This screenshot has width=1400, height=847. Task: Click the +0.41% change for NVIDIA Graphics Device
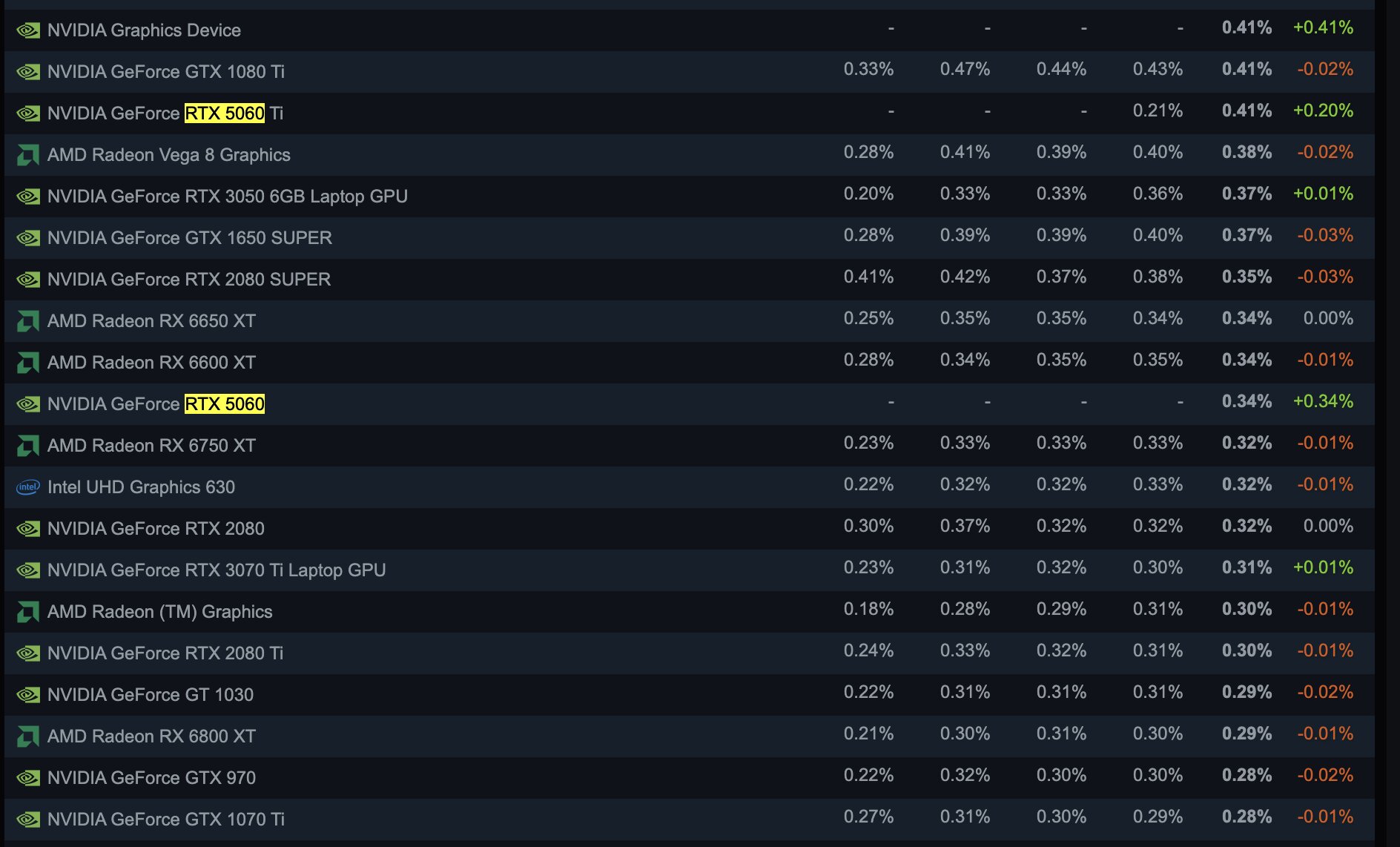coord(1323,27)
